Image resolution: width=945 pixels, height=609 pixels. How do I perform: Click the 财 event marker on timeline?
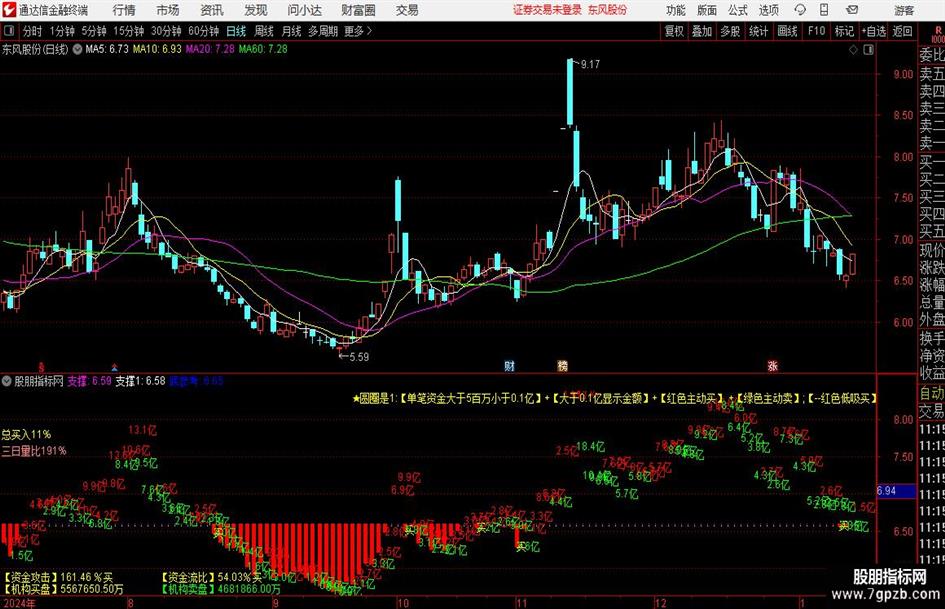click(x=509, y=365)
